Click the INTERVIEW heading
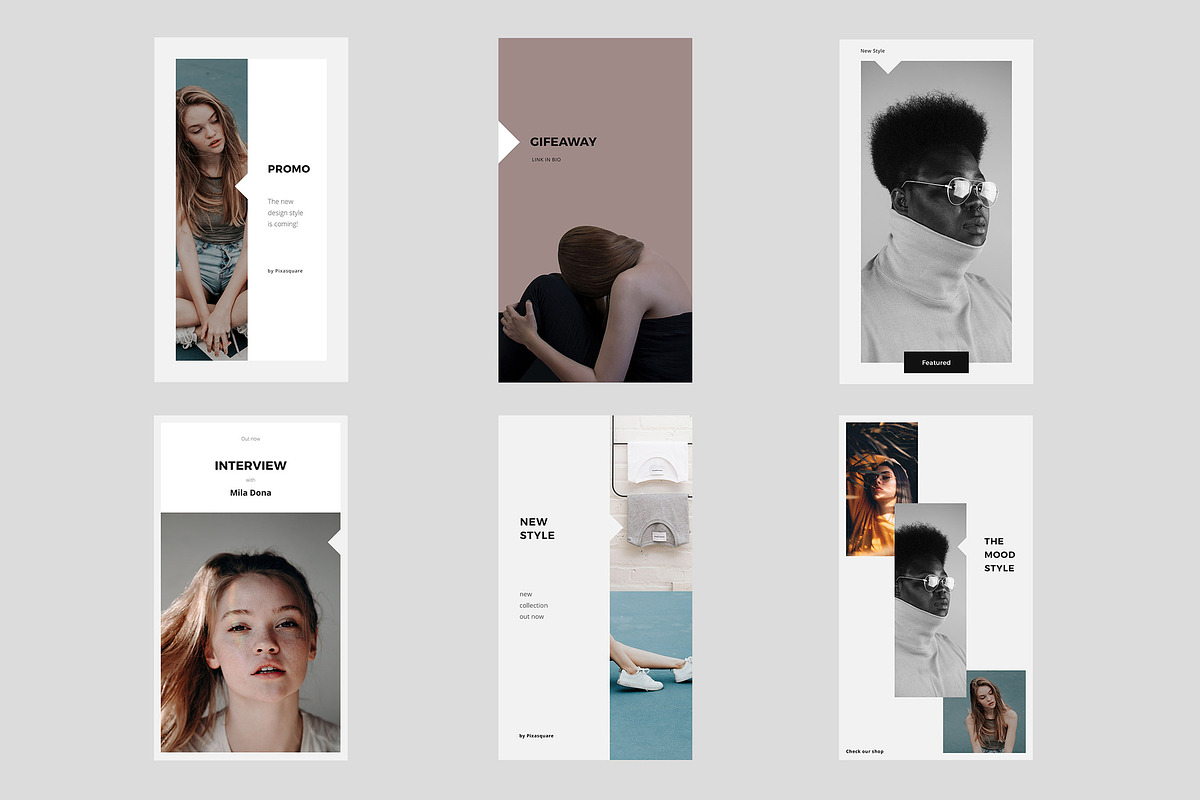1200x800 pixels. click(250, 465)
